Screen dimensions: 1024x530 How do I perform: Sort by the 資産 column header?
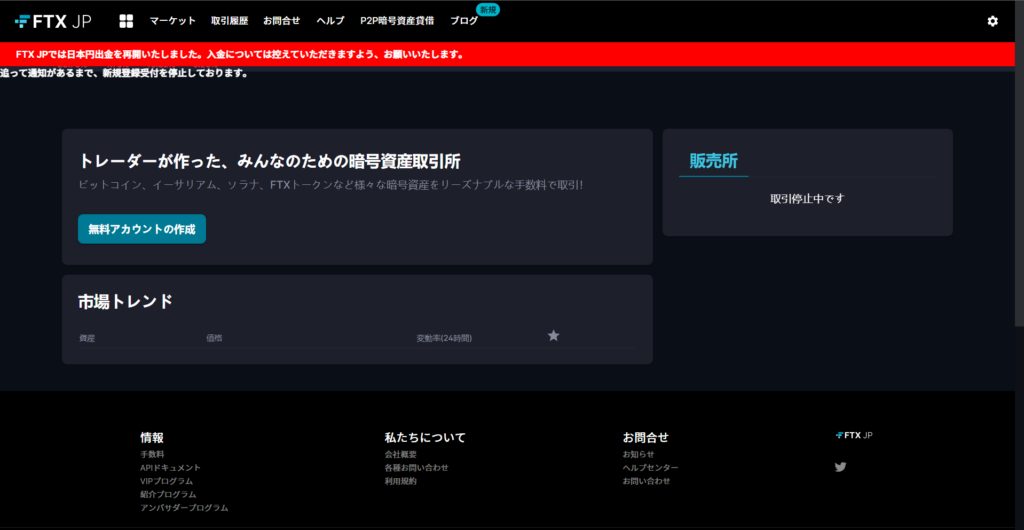click(87, 338)
